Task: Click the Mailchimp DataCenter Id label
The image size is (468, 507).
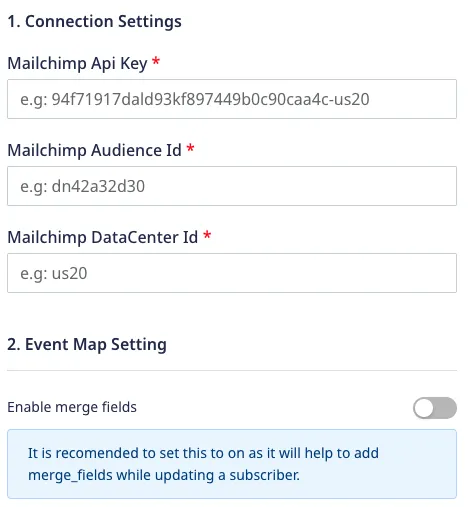Action: (x=103, y=237)
